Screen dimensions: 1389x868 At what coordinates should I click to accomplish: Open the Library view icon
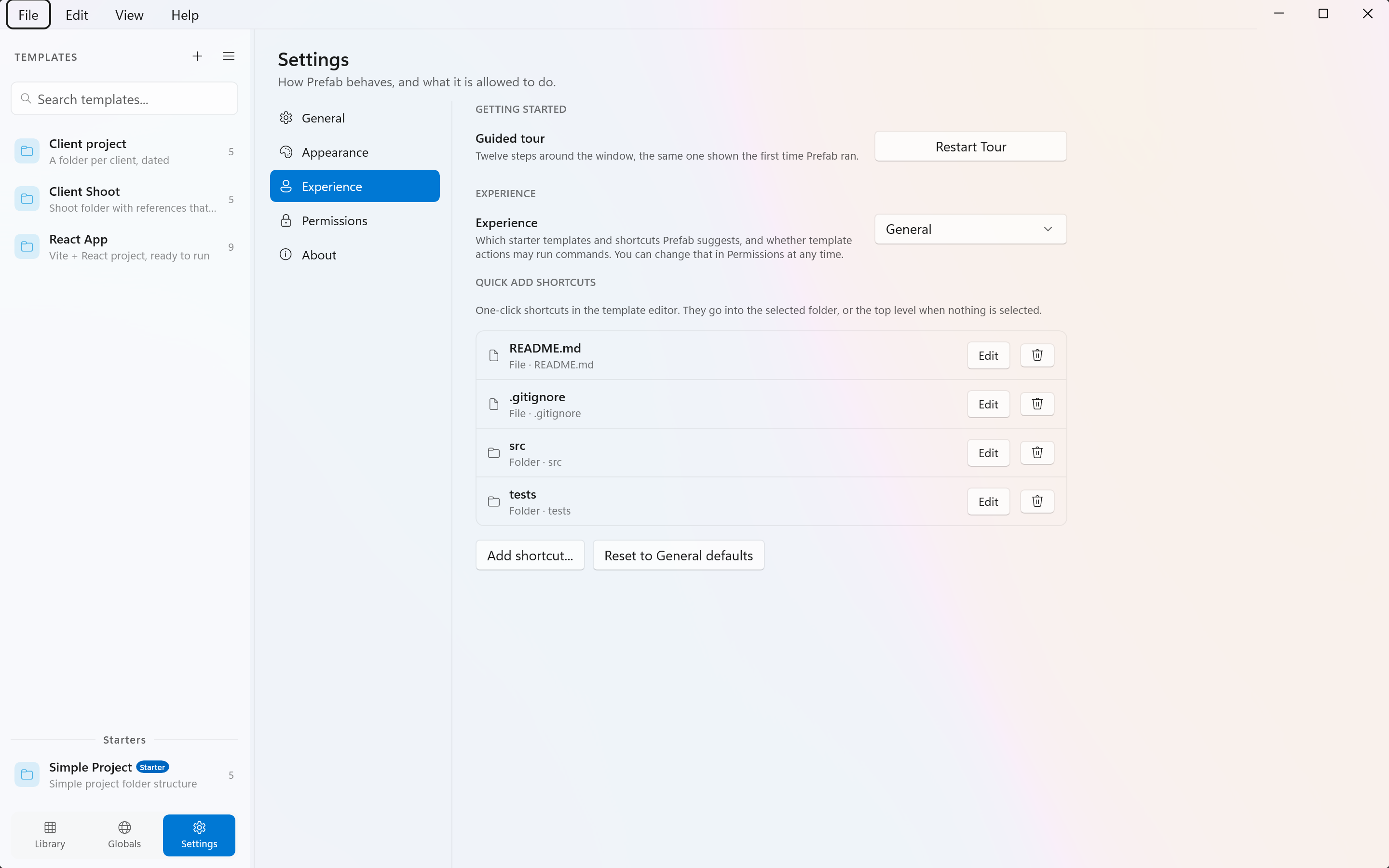50,827
